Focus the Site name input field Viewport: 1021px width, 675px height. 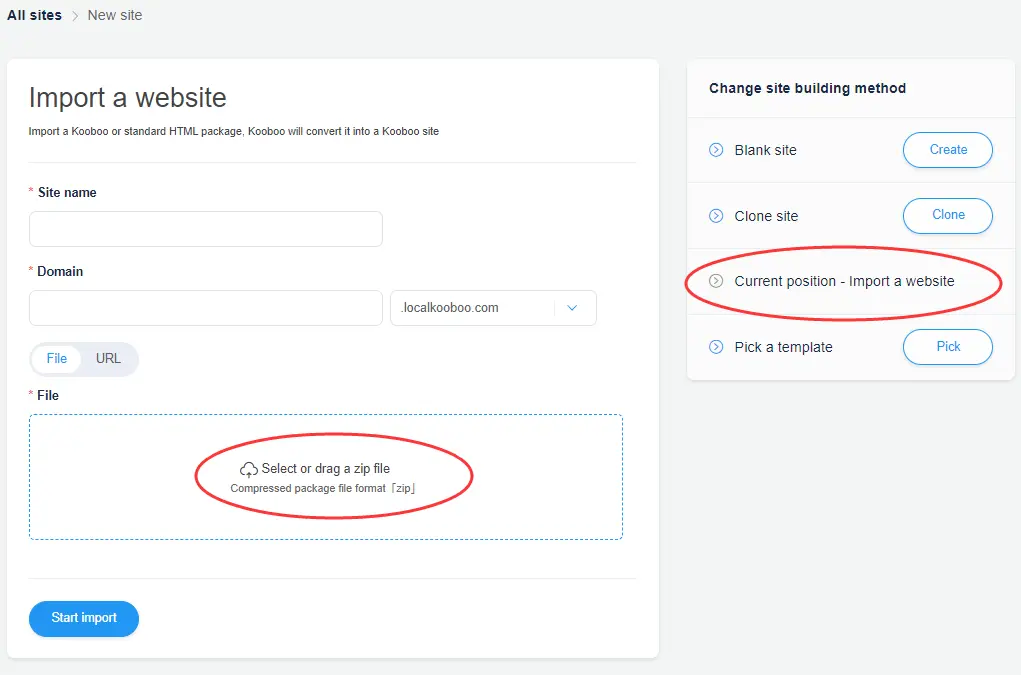coord(206,229)
